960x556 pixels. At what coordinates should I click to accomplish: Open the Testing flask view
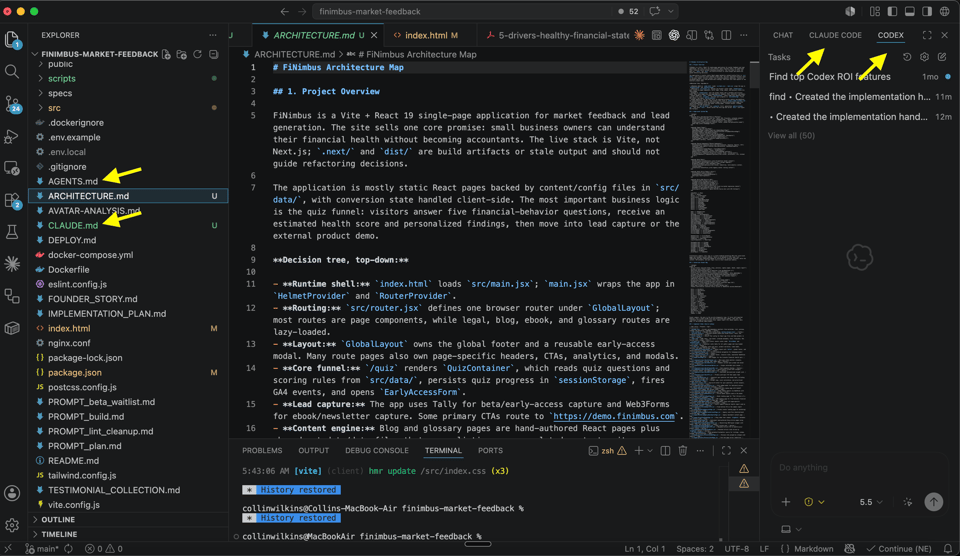tap(12, 232)
